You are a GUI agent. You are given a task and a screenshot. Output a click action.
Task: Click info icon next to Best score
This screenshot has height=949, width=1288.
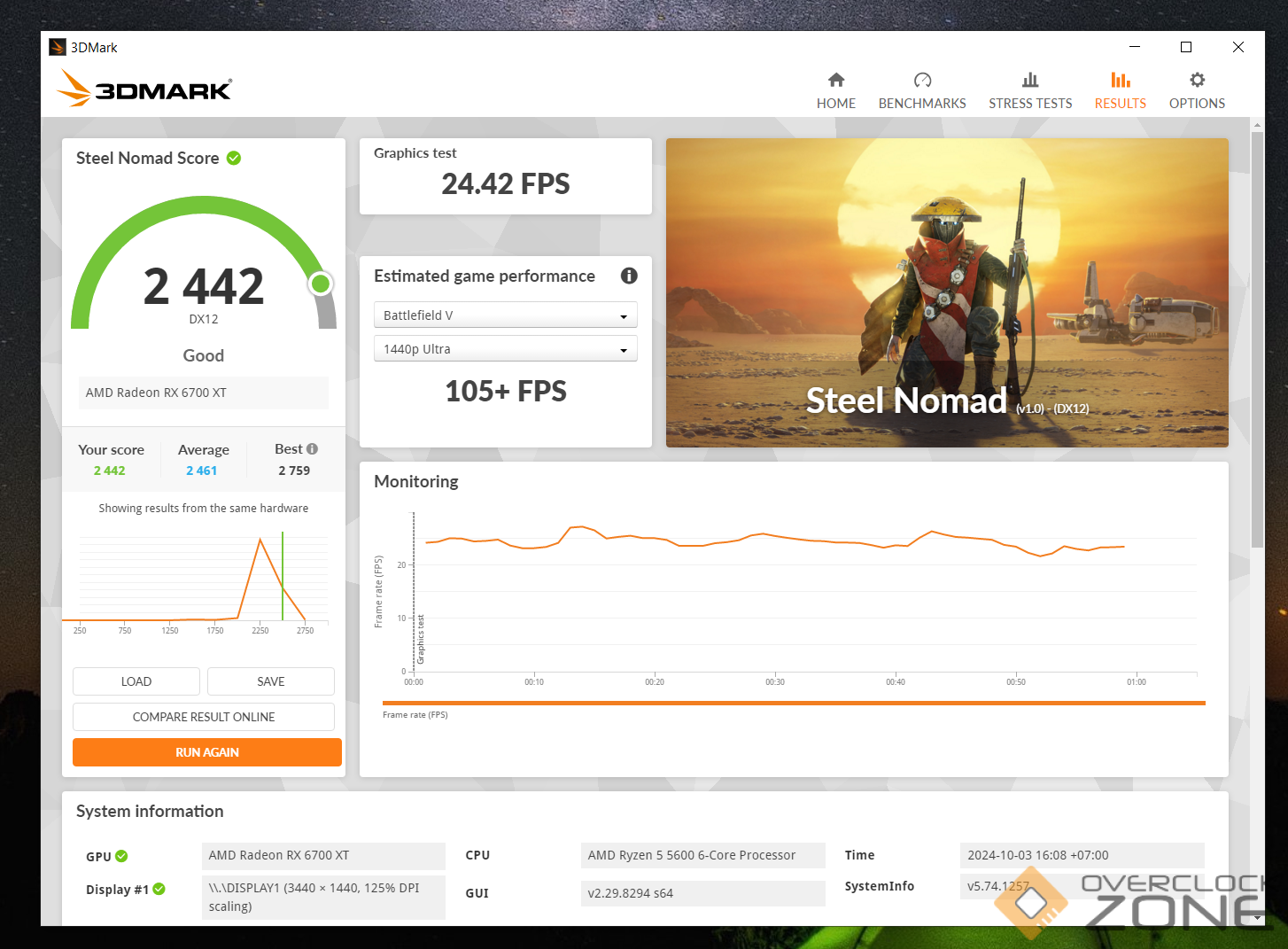pos(312,449)
